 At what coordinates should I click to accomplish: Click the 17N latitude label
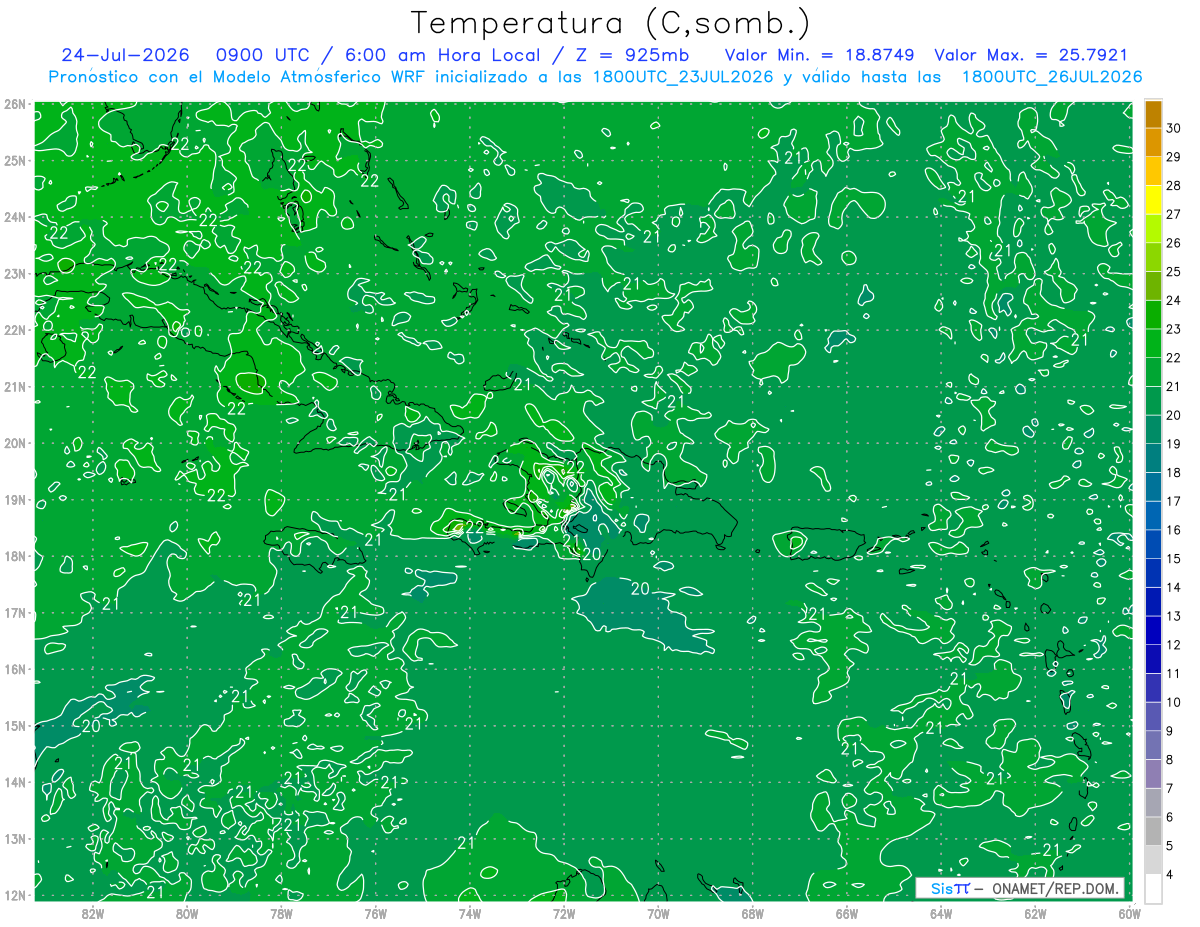15,612
